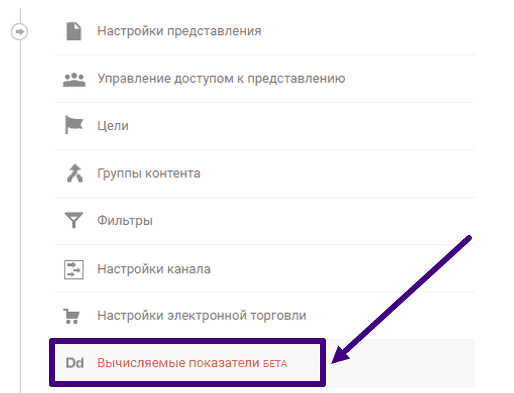Select Фильтры menu entry

pyautogui.click(x=125, y=221)
